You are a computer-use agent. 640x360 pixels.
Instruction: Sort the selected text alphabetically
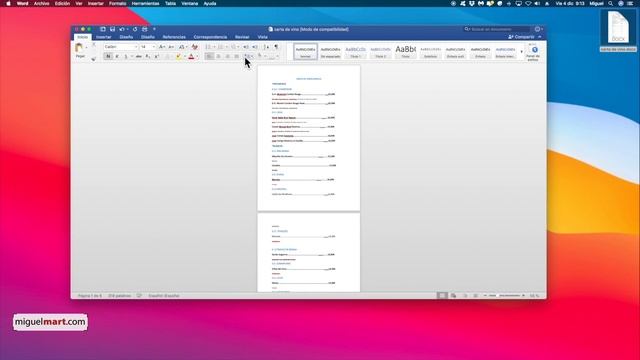[x=267, y=47]
